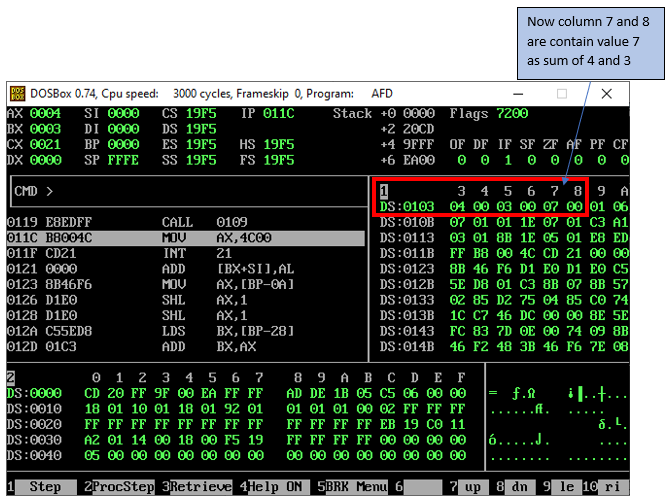Click the DS:0103 memory row address

[407, 207]
